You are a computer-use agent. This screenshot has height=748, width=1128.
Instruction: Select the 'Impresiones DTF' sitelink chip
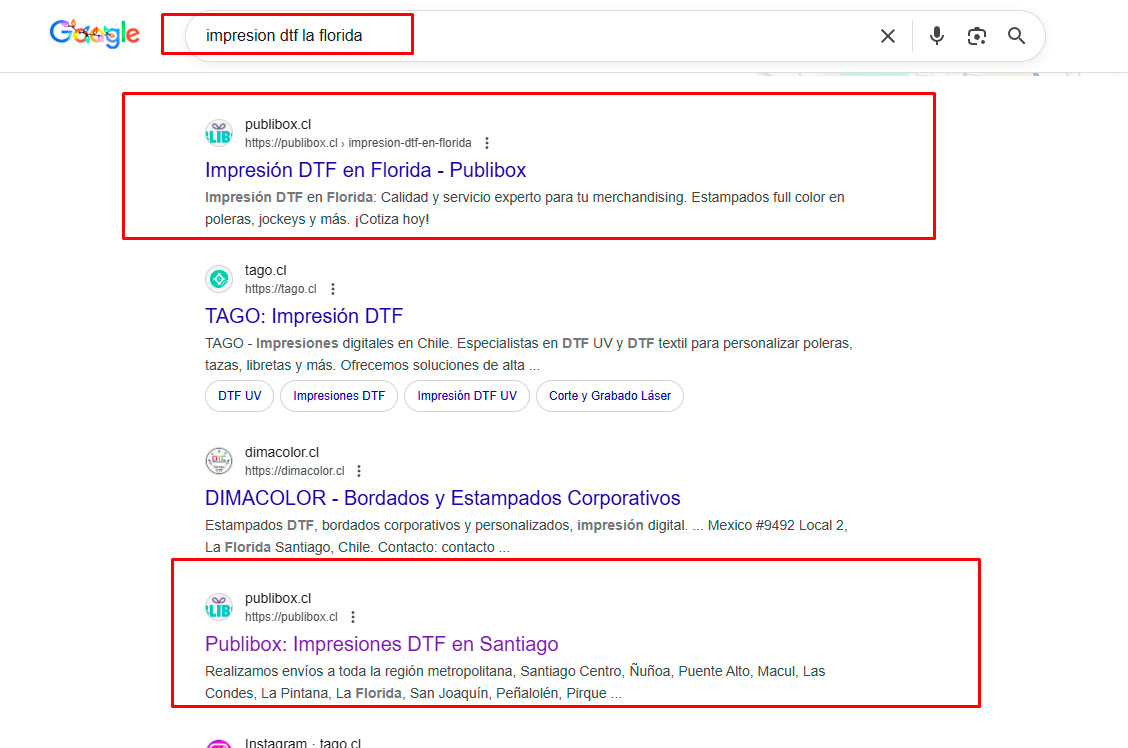pos(339,396)
